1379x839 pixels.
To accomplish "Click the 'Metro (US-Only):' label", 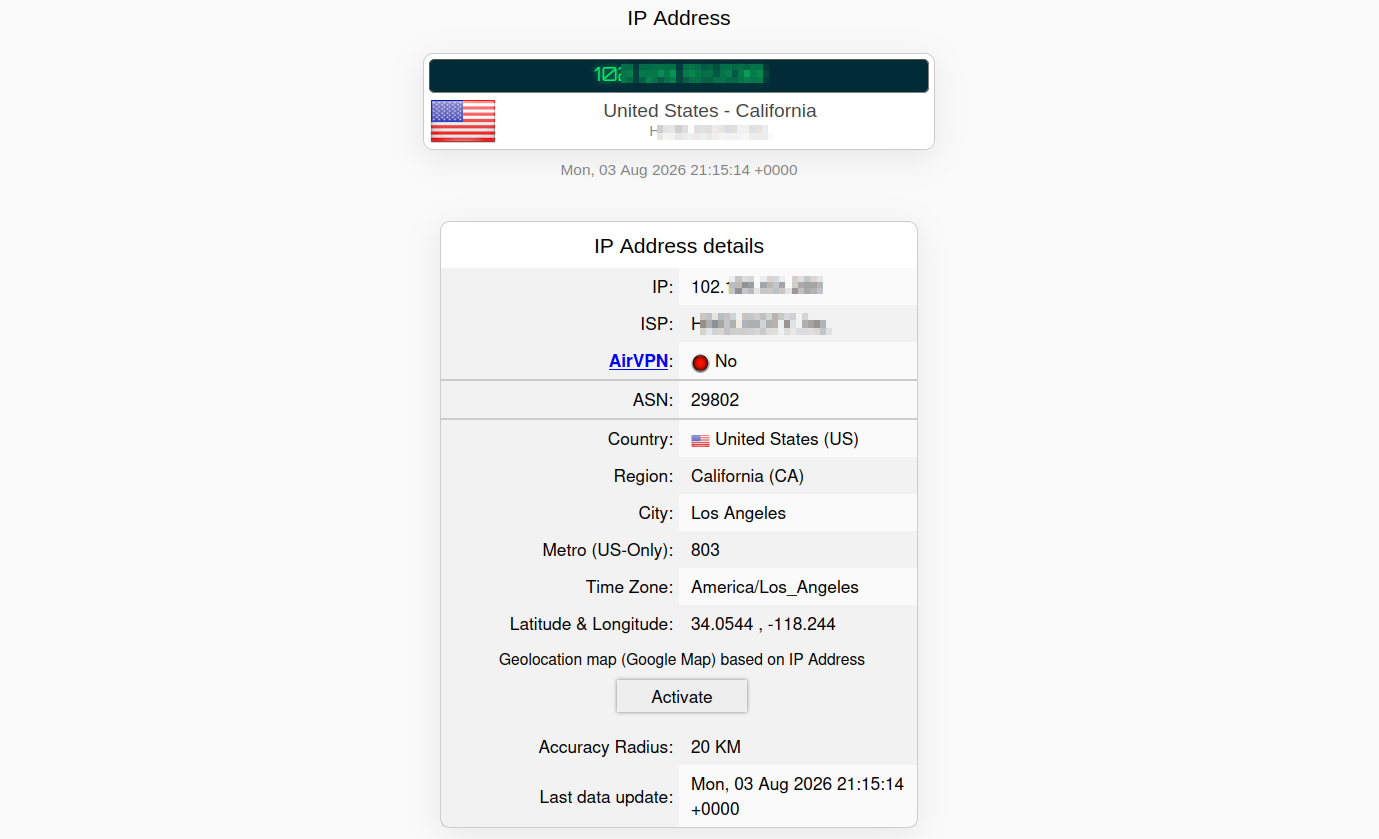I will pyautogui.click(x=608, y=550).
